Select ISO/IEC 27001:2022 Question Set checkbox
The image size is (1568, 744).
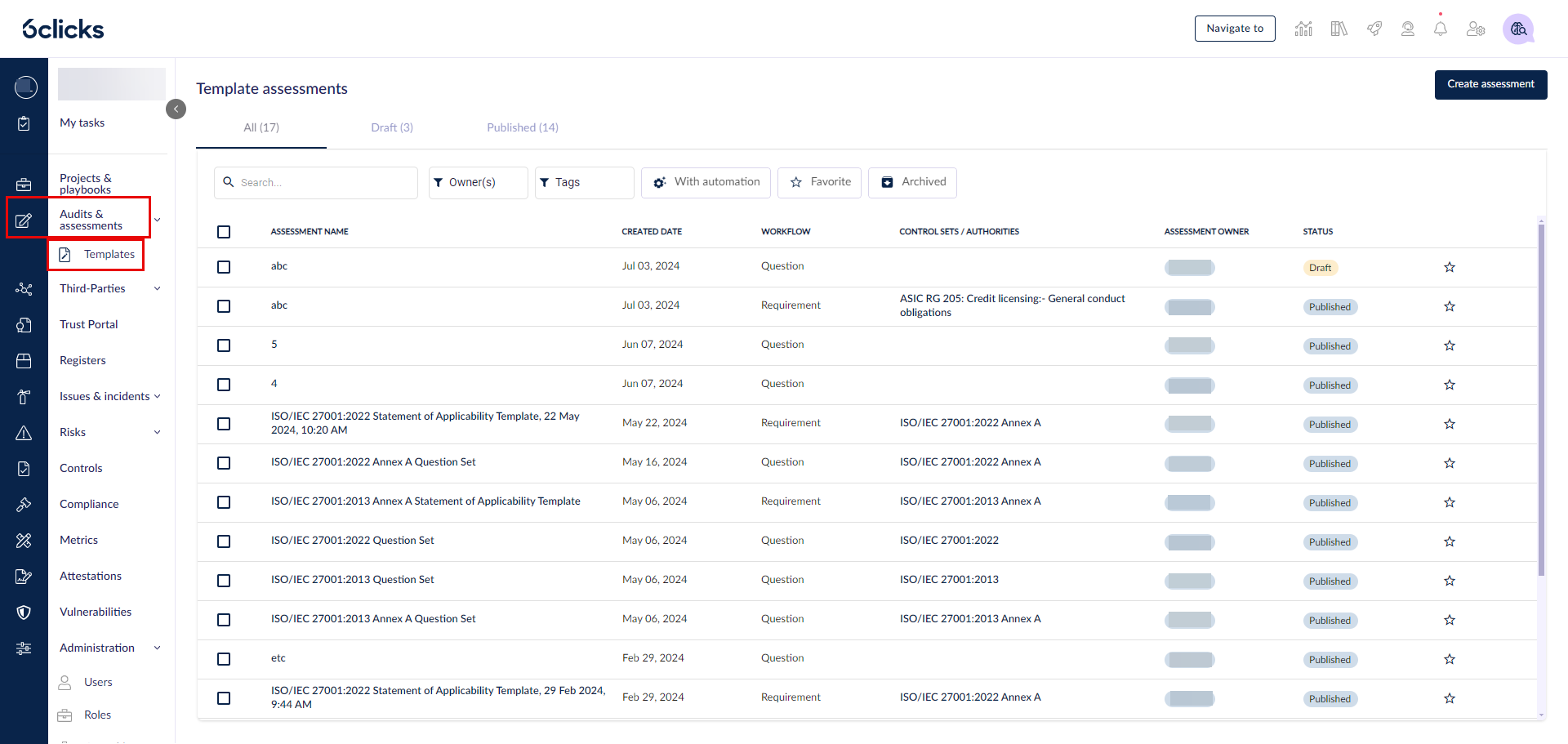coord(224,541)
